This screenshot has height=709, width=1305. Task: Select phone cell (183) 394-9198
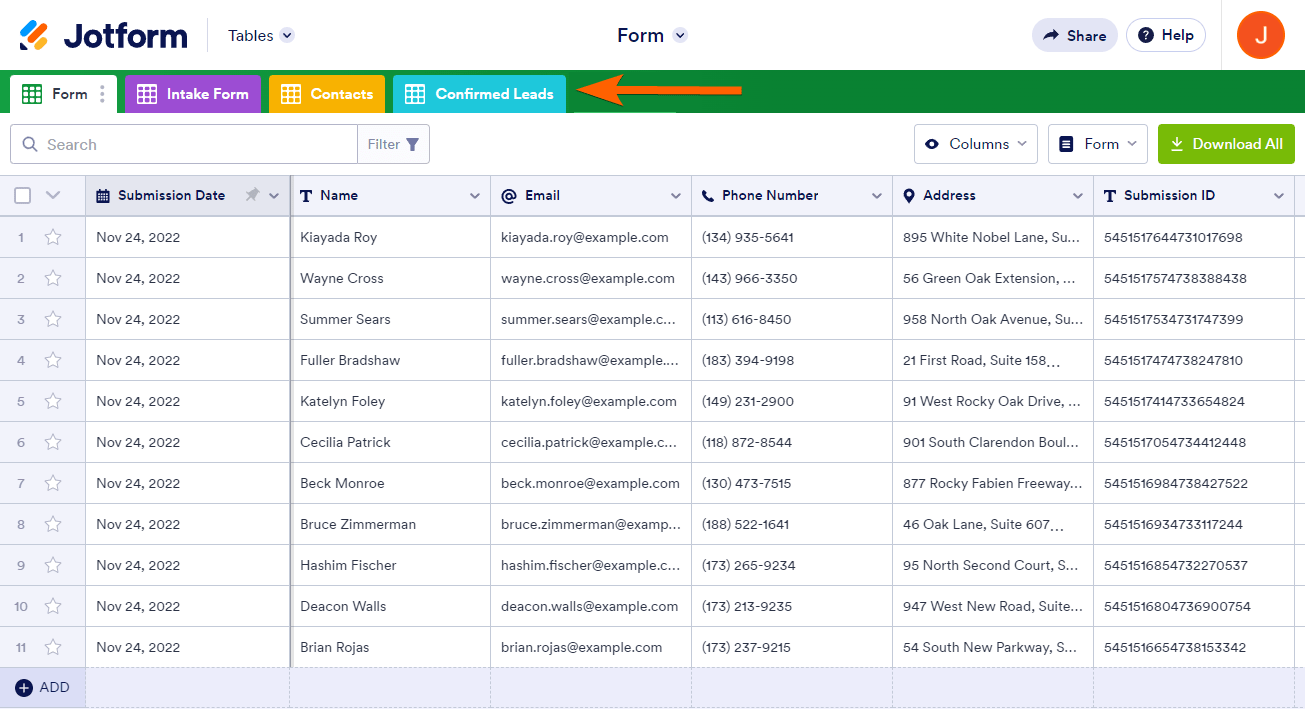pos(792,360)
